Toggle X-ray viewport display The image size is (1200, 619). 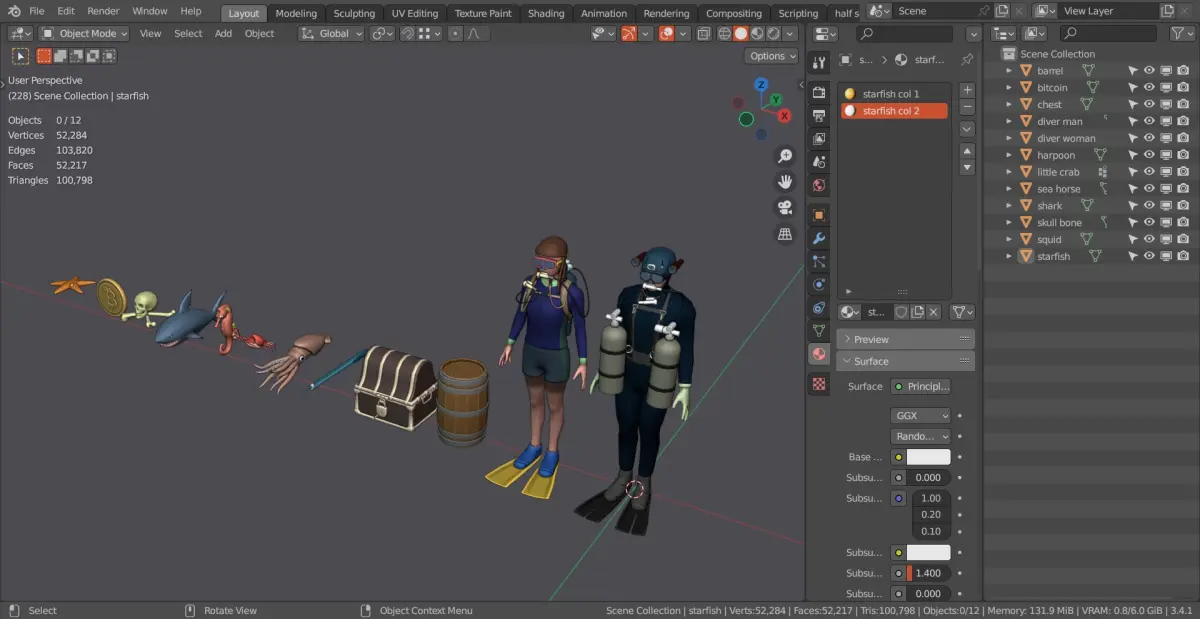[x=704, y=33]
